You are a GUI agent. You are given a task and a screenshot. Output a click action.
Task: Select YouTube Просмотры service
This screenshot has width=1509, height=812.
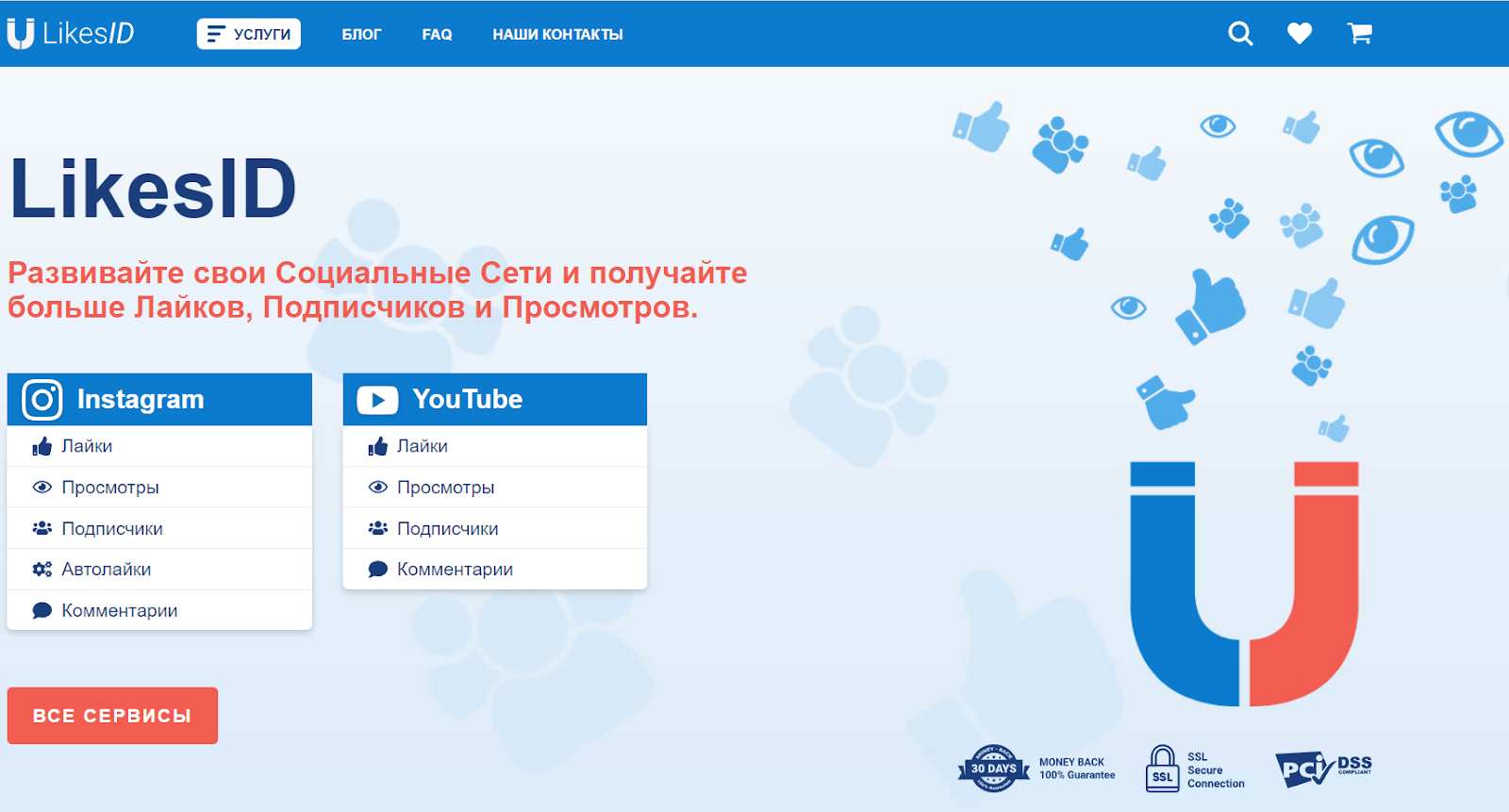(x=445, y=488)
